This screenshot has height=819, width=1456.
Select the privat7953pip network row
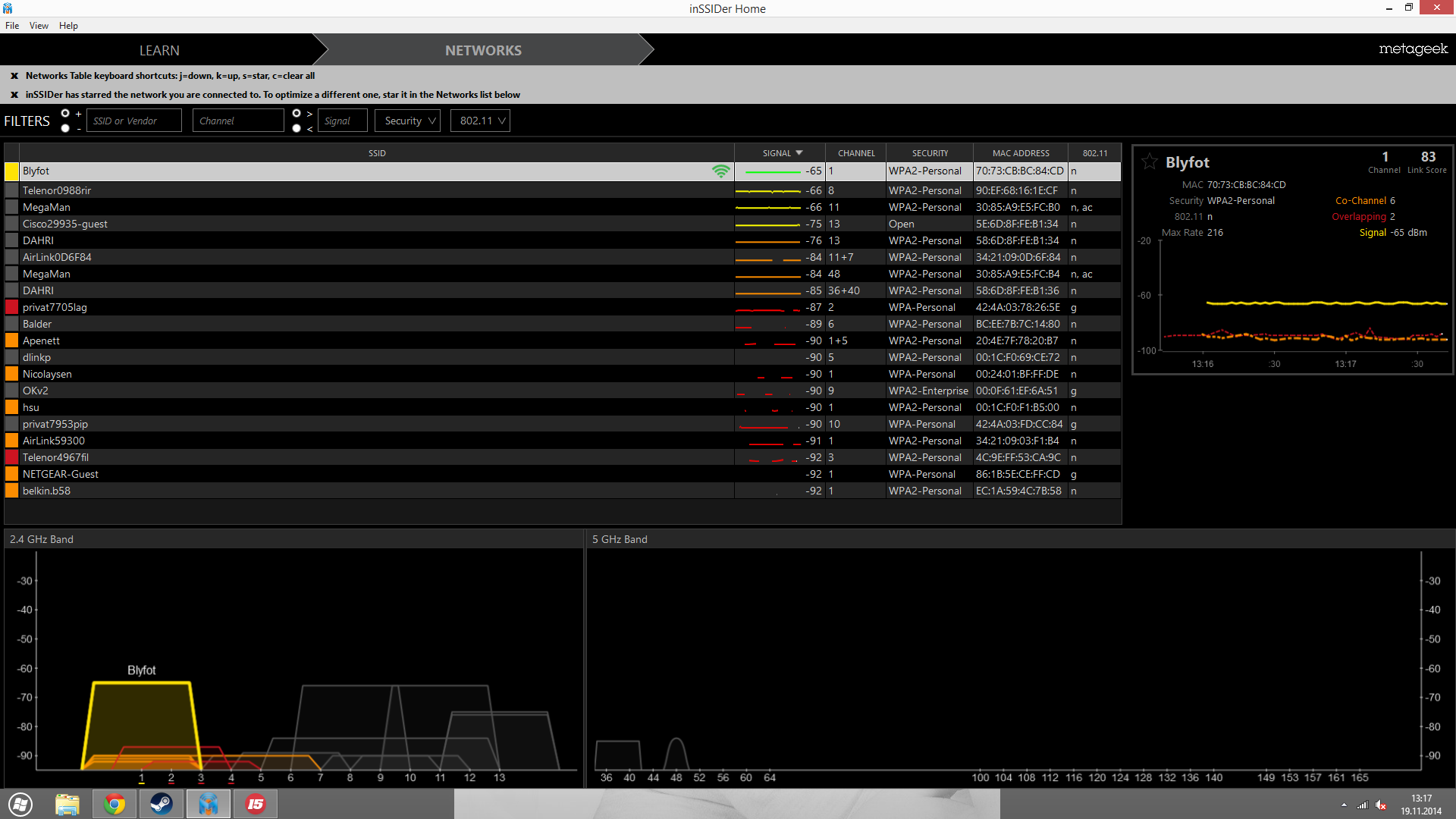[x=563, y=424]
